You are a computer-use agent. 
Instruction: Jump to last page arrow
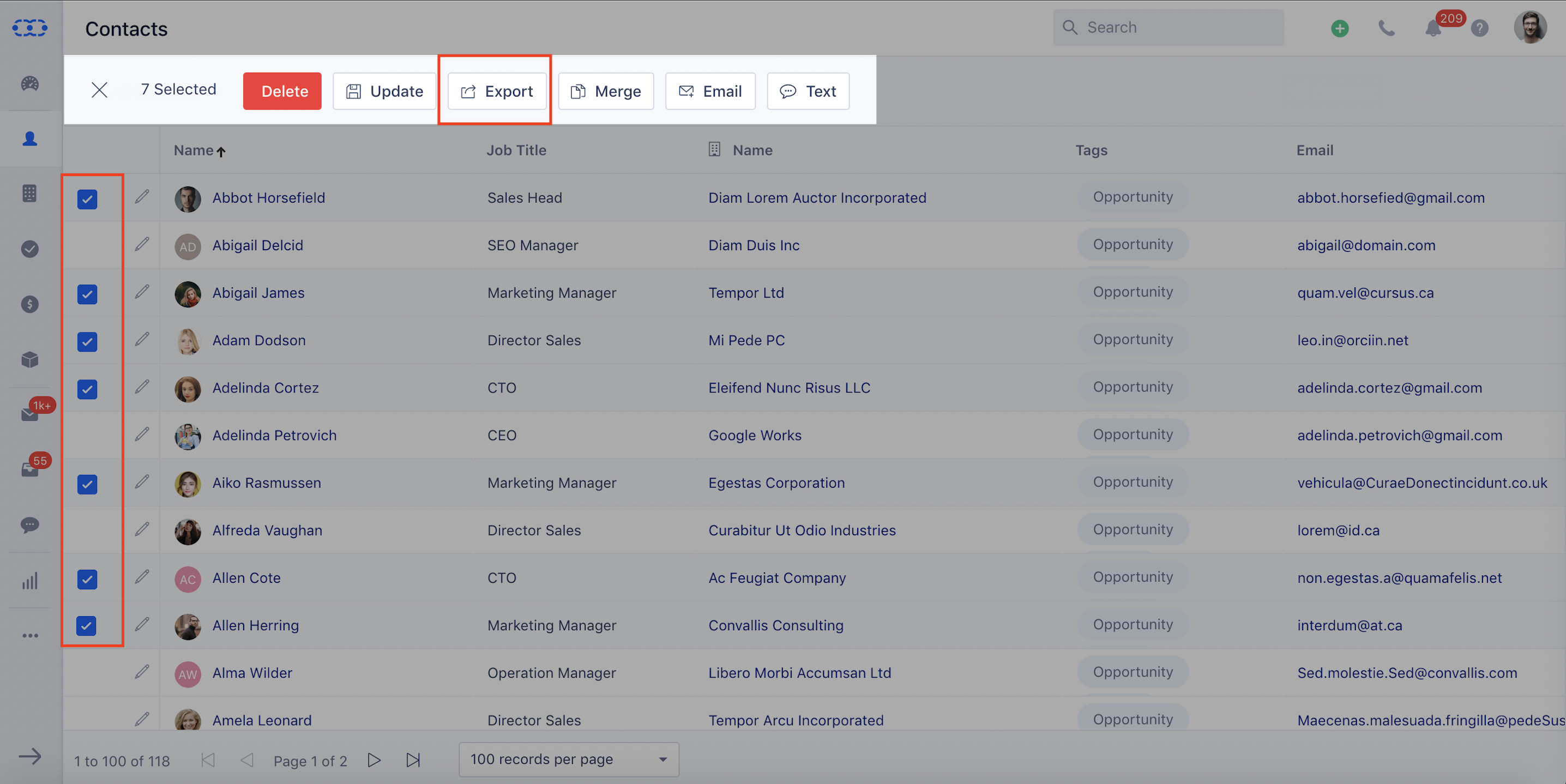(413, 759)
